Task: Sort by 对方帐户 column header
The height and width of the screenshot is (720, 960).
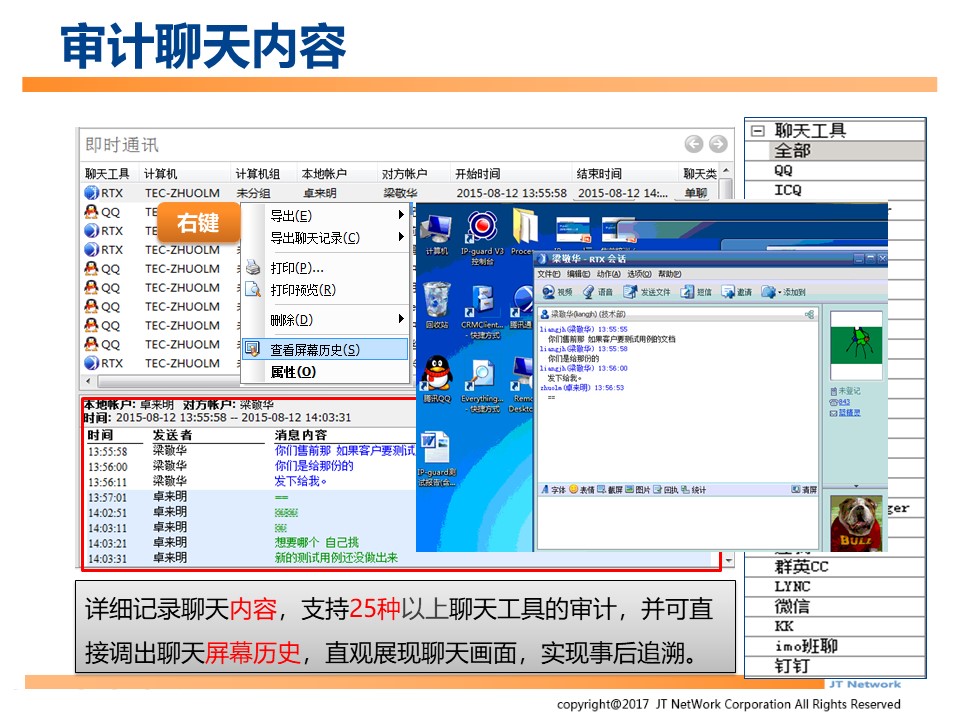Action: pos(414,173)
